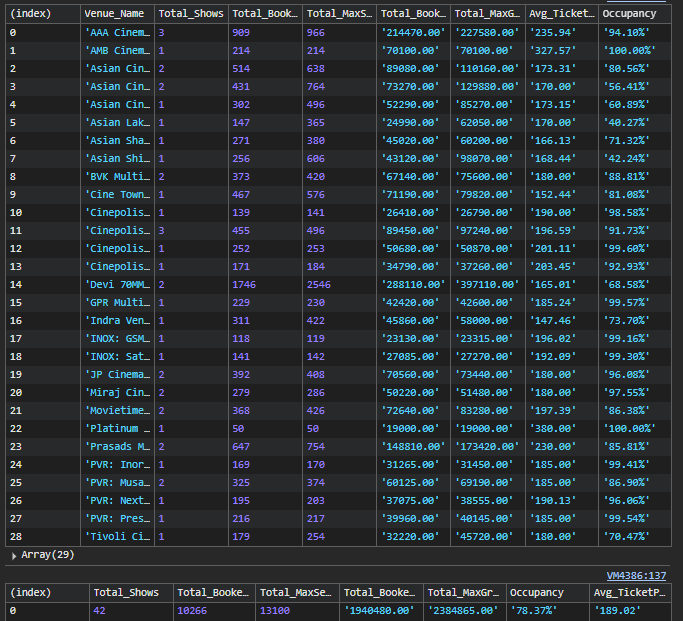Click the 966 max seats value
683x621 pixels.
coord(315,33)
